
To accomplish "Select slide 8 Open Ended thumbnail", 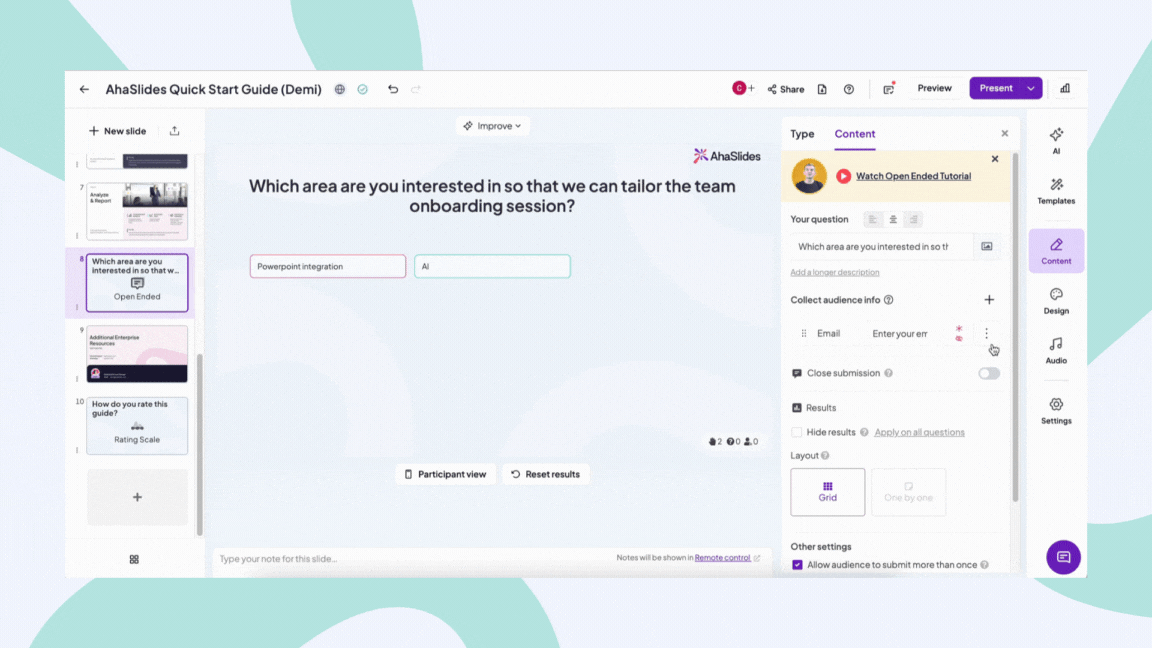I will coord(137,283).
